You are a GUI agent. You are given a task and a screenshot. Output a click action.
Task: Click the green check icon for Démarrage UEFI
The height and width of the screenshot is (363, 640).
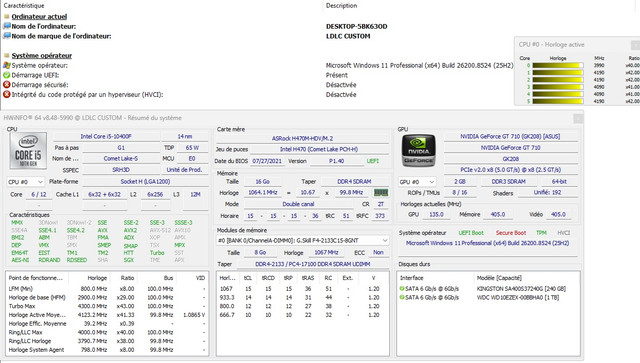(7, 75)
